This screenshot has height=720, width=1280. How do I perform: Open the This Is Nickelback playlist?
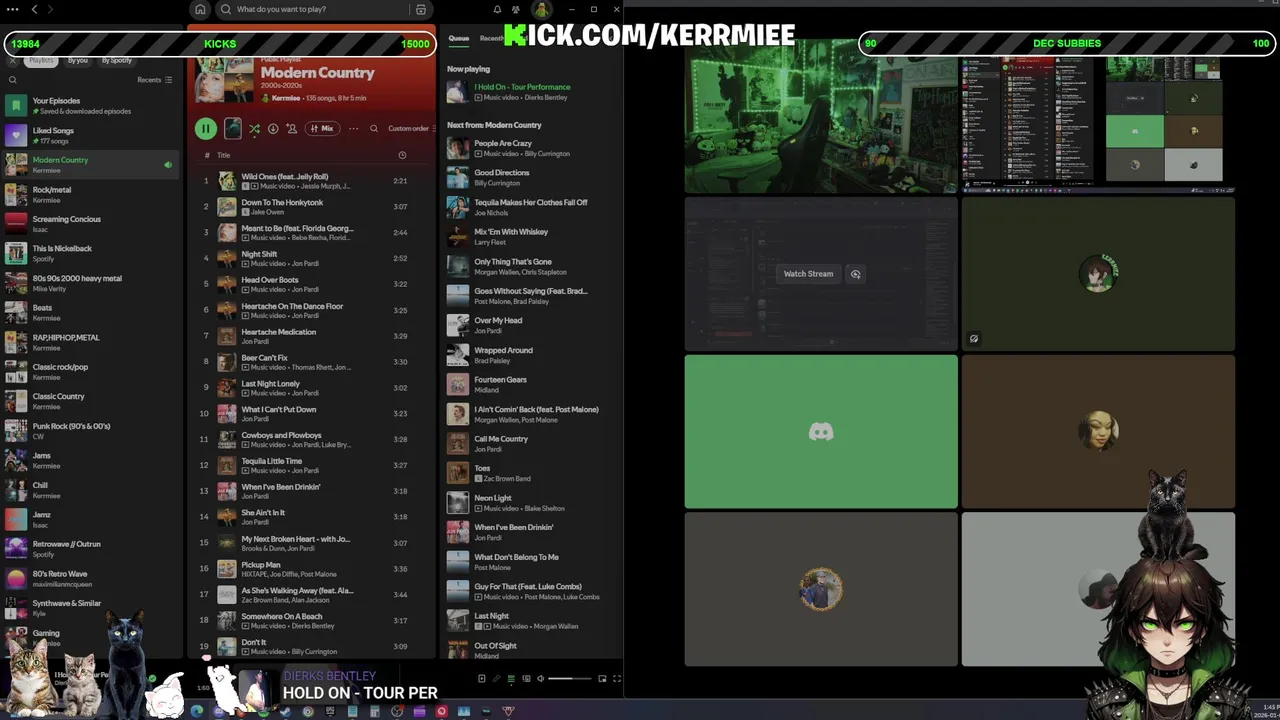pos(91,253)
